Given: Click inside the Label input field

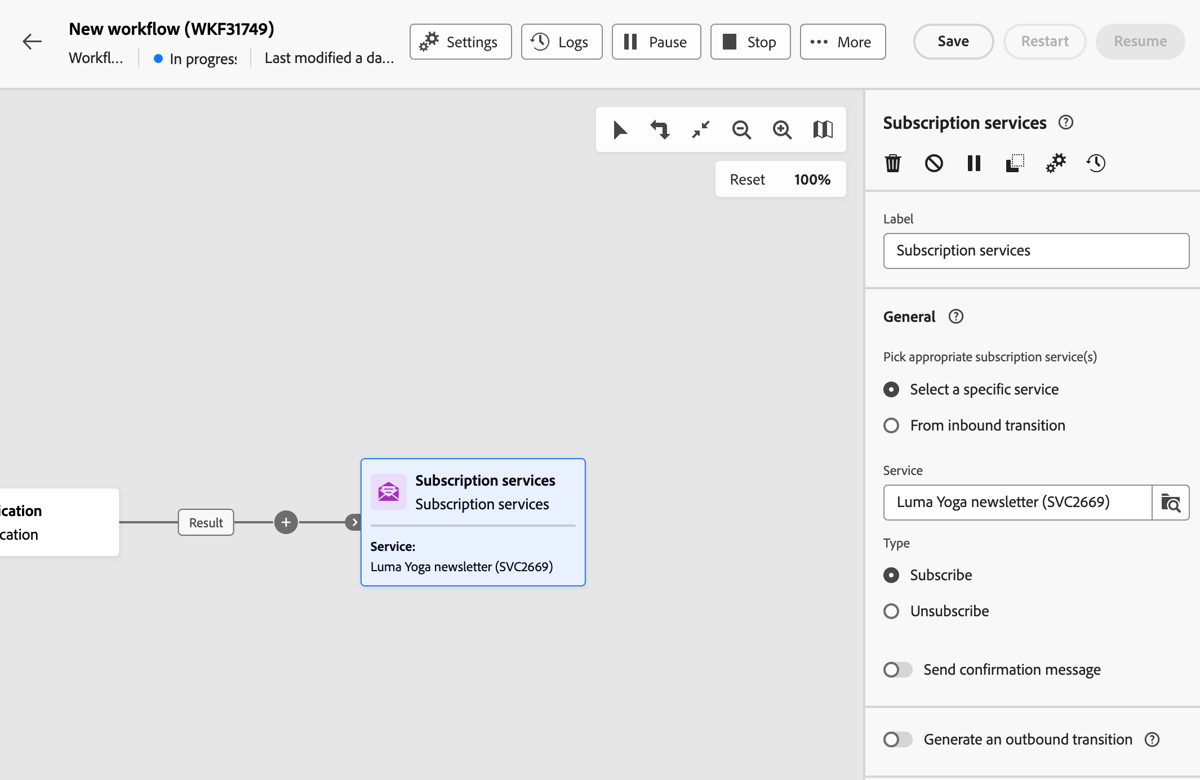Looking at the screenshot, I should click(1035, 250).
